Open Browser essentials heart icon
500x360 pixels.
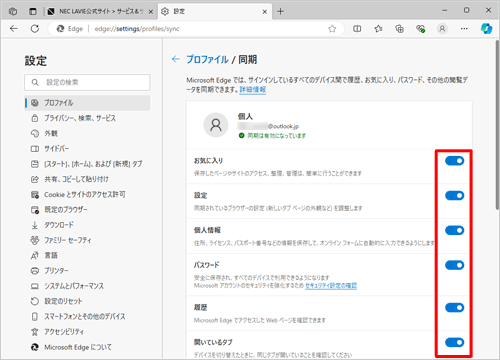421,29
